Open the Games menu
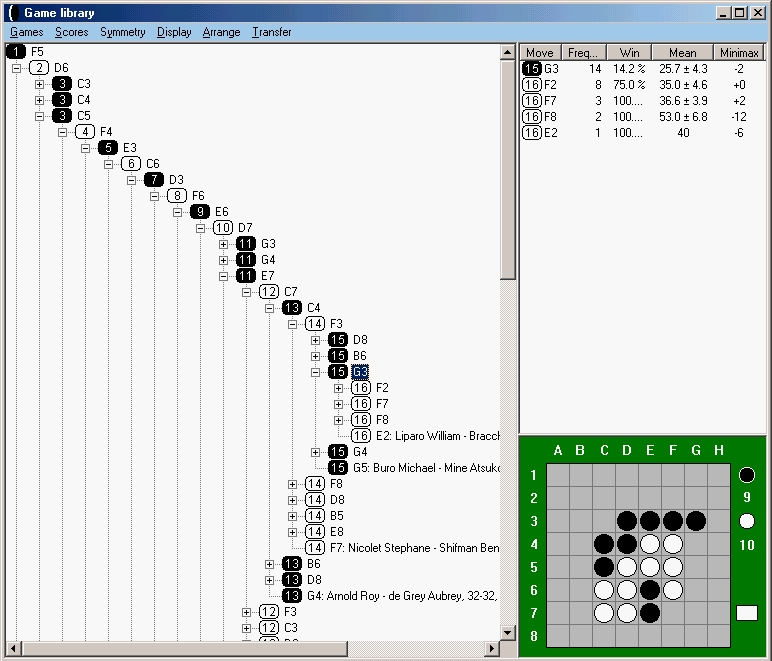The height and width of the screenshot is (661, 772). coord(26,32)
